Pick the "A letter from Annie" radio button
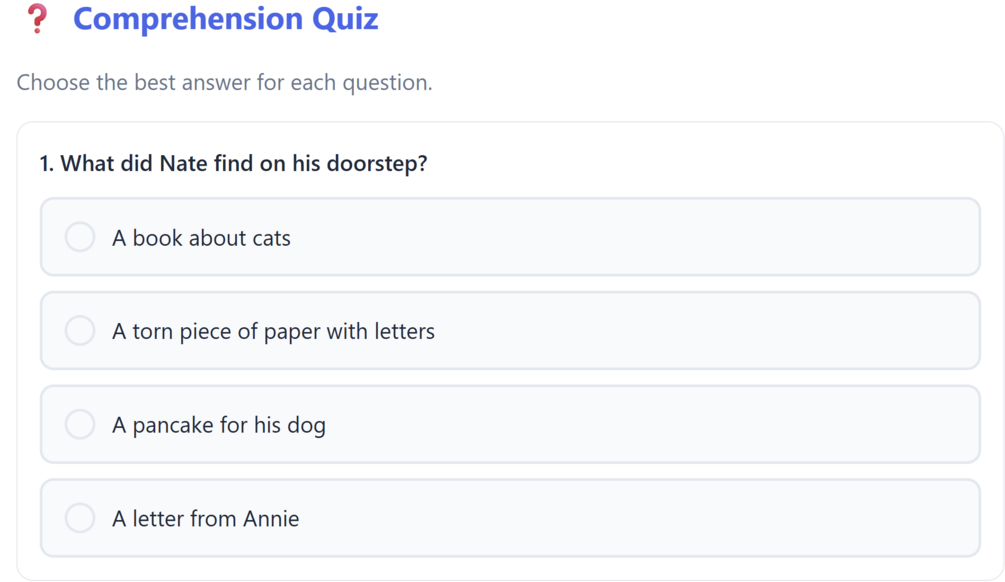 pos(80,518)
